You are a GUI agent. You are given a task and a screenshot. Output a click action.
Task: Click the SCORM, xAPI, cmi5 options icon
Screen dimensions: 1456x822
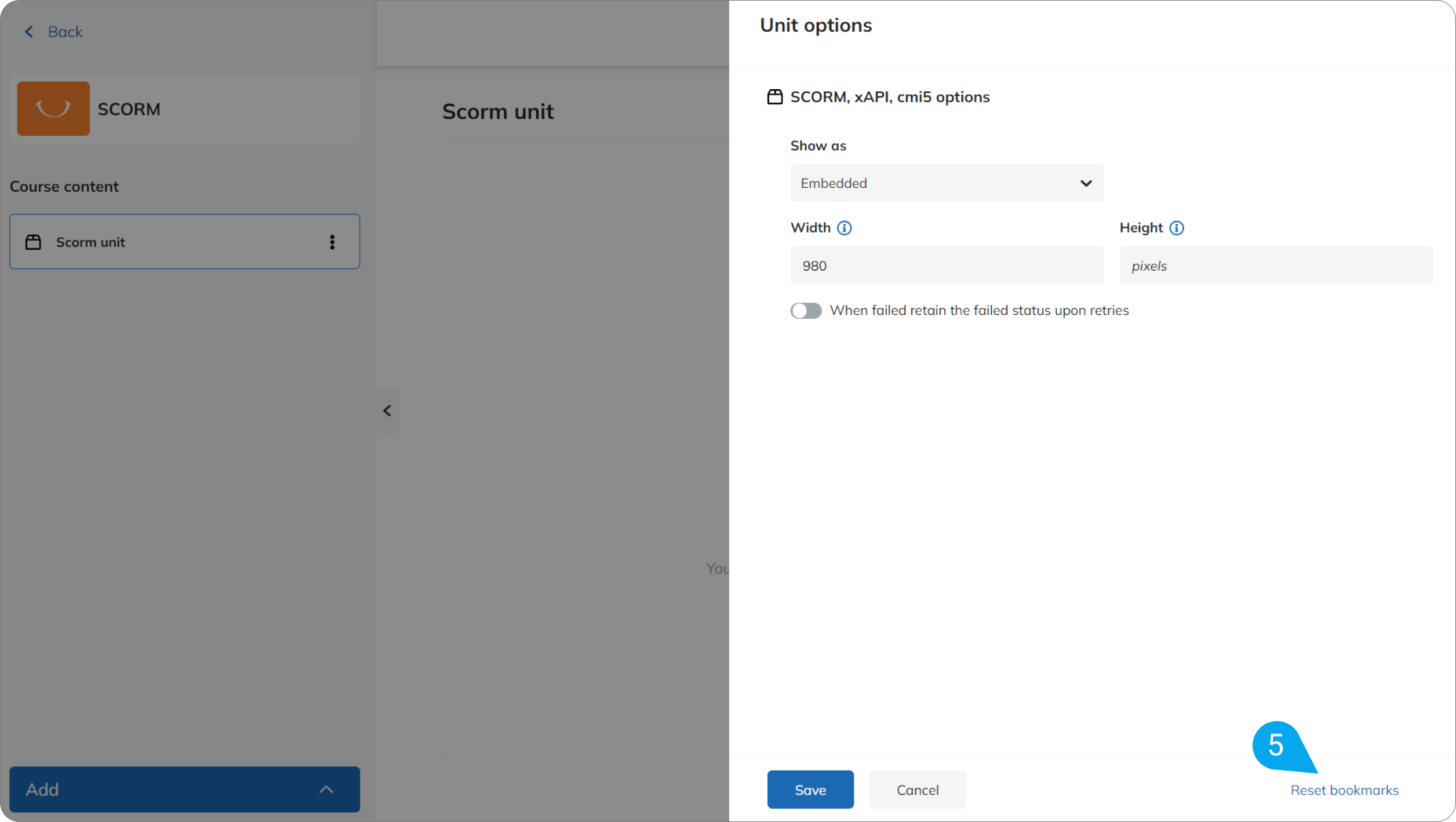[775, 97]
